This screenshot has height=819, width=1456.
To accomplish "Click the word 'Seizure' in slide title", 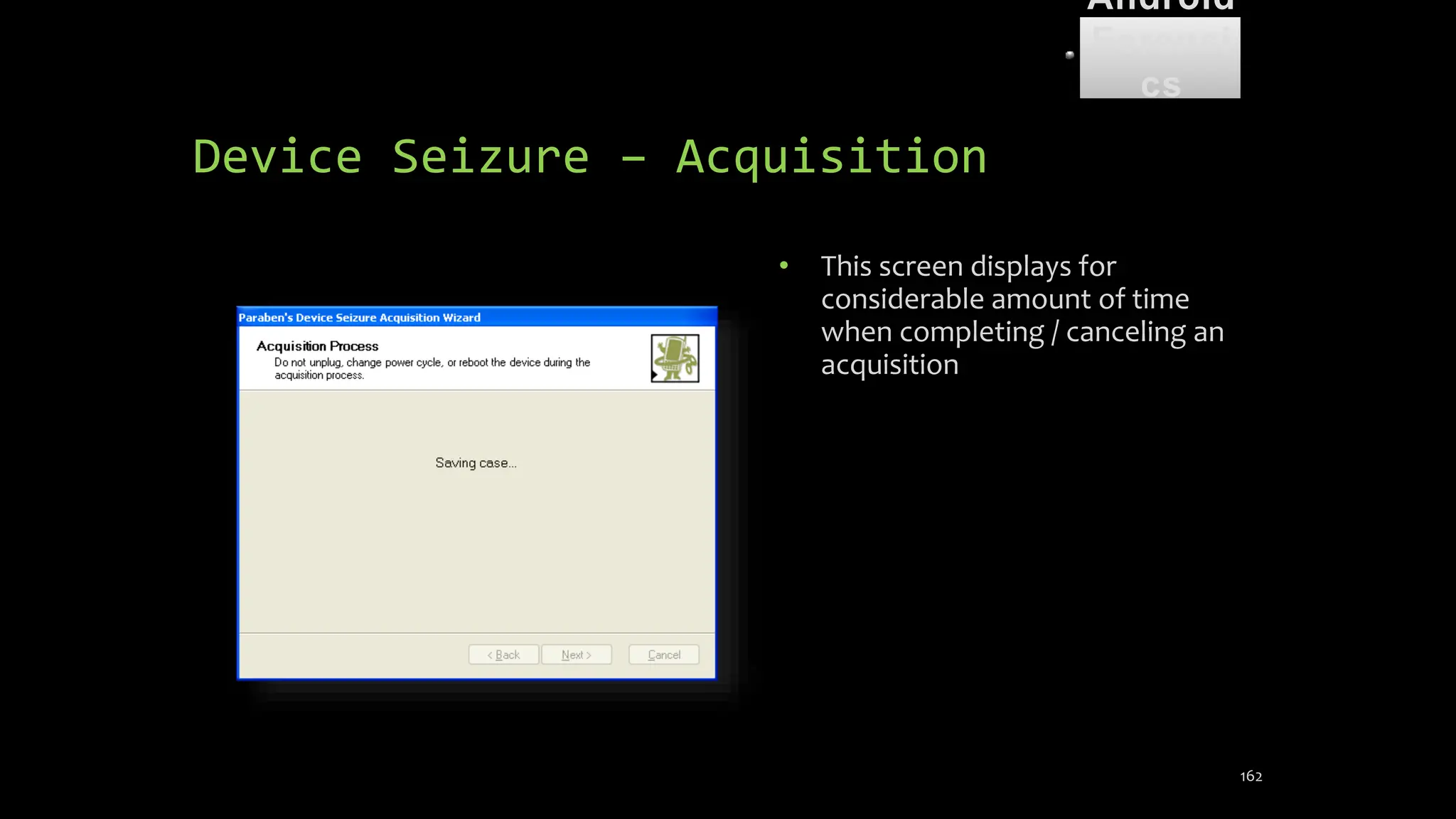I will [491, 157].
